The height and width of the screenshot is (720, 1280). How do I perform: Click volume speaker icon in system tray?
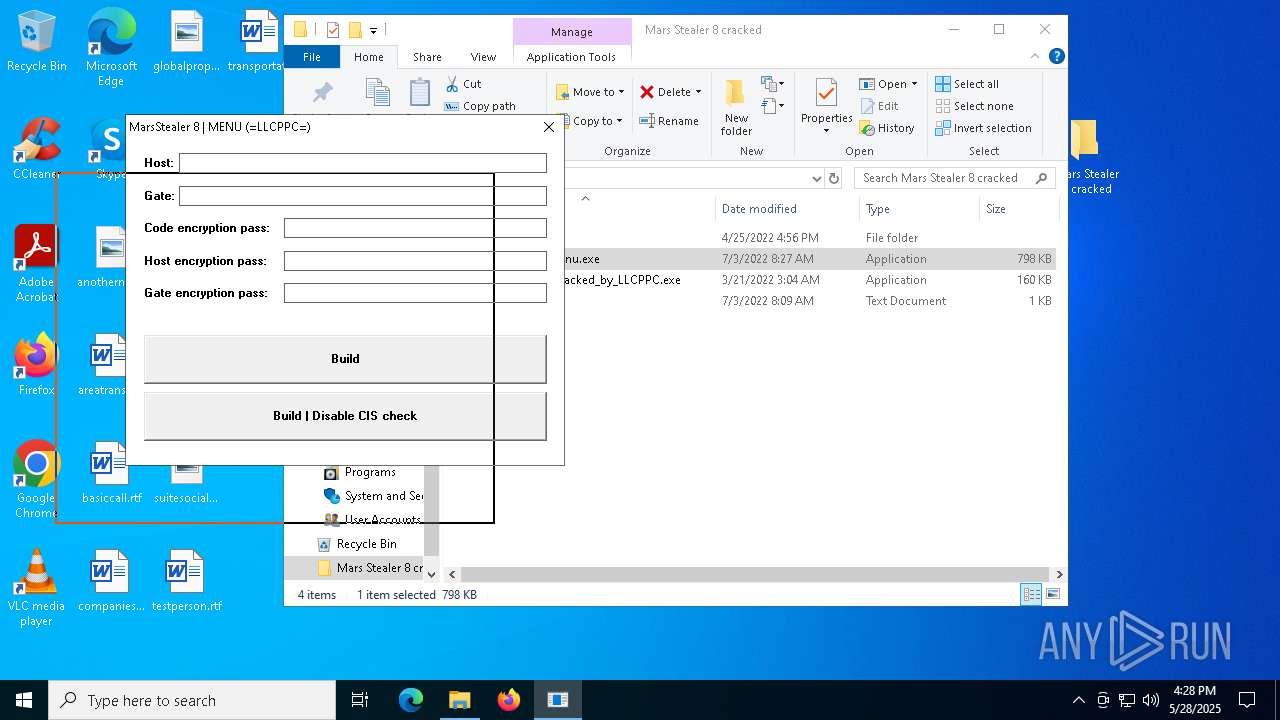point(1151,700)
